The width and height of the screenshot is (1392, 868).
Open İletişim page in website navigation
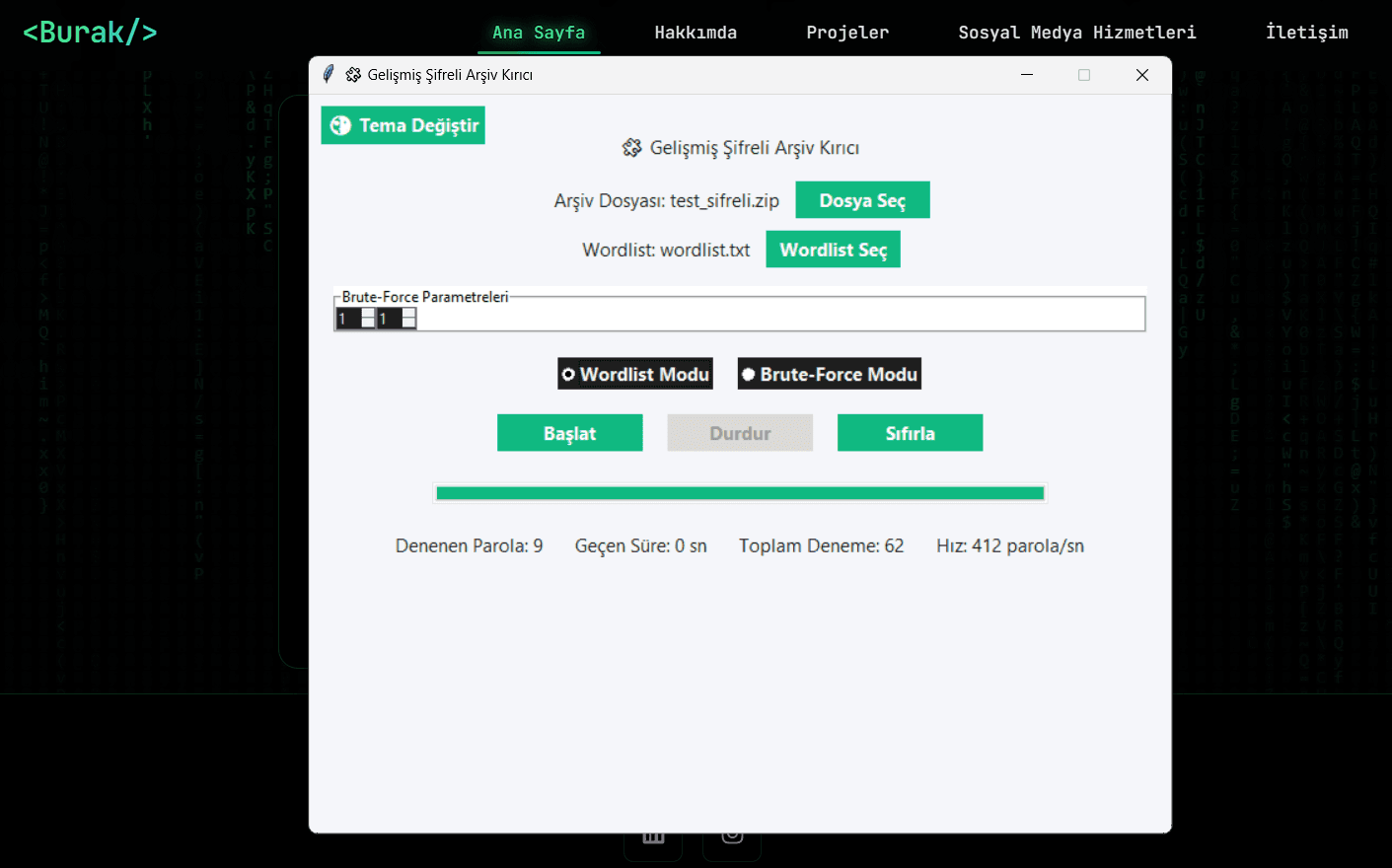[x=1307, y=33]
